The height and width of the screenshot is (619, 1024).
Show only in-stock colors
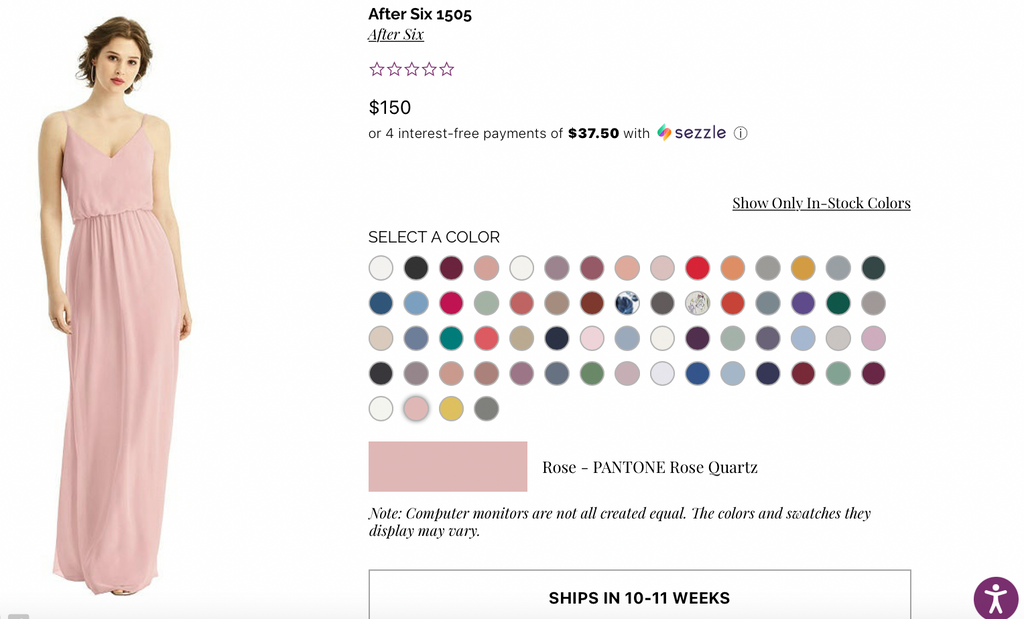(x=821, y=203)
